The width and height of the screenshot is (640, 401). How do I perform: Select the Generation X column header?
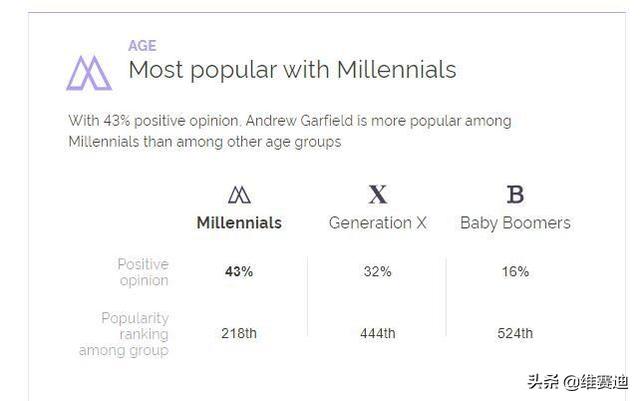378,223
